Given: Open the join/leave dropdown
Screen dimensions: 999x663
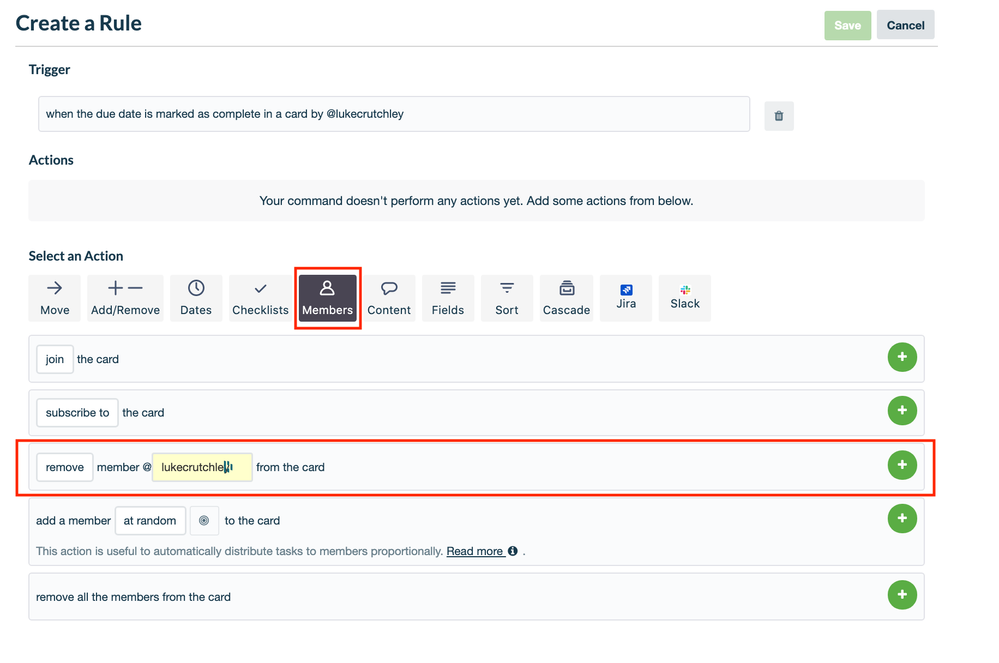Looking at the screenshot, I should coord(54,358).
